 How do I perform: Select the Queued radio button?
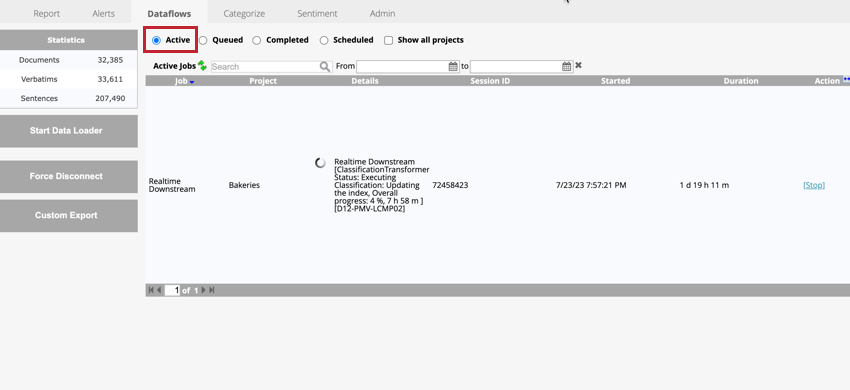click(x=203, y=40)
